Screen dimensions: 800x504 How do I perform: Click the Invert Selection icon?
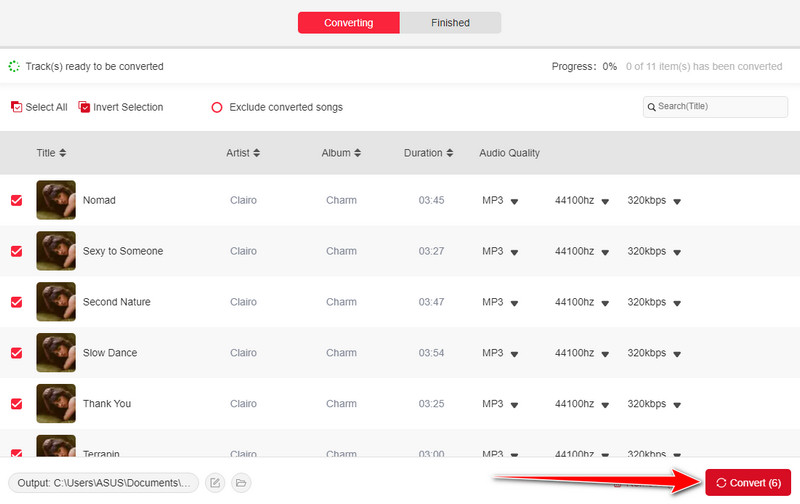pyautogui.click(x=84, y=107)
